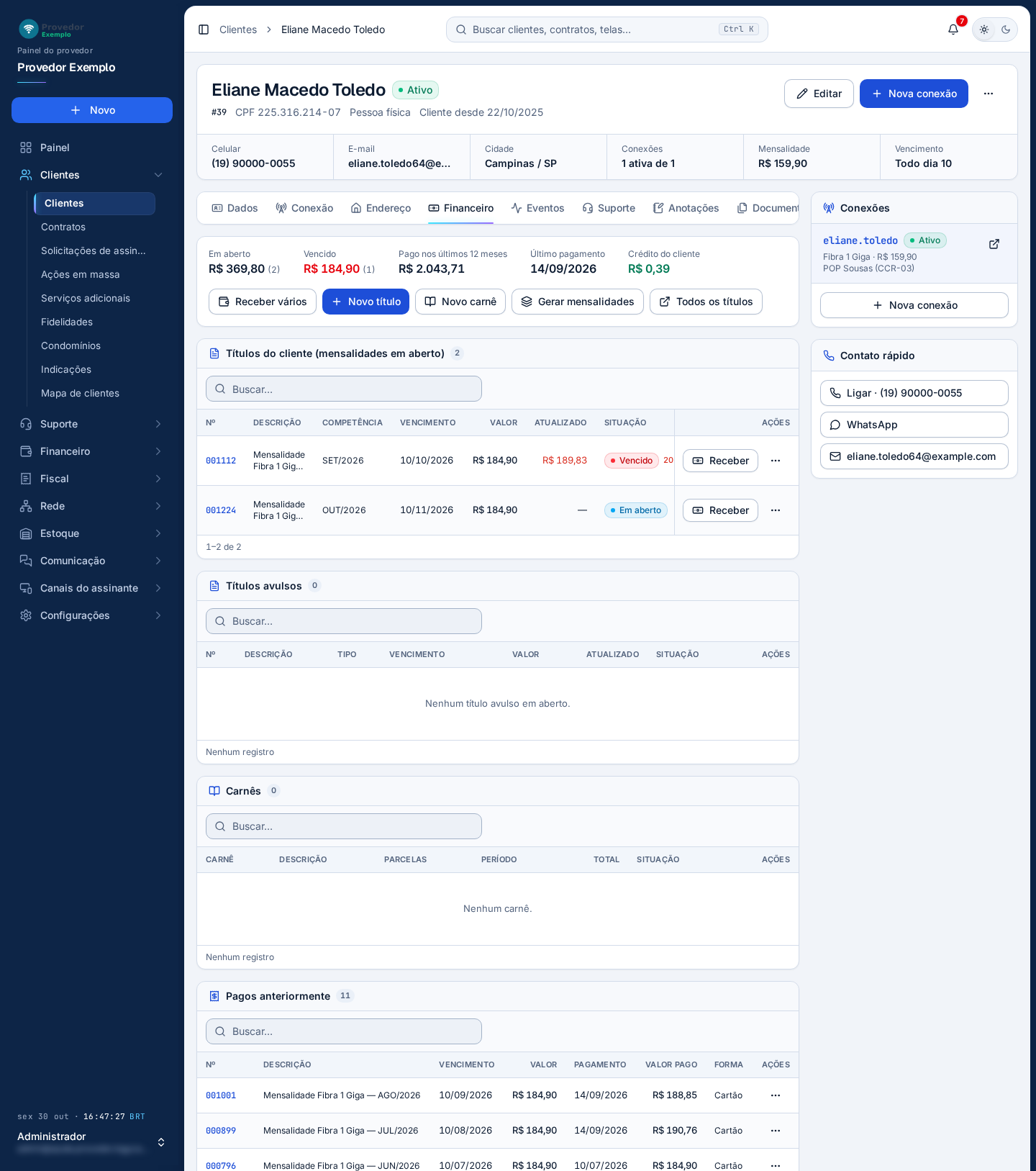Screen dimensions: 1036x1171
Task: Switch to the Conexão tab
Action: tap(304, 208)
